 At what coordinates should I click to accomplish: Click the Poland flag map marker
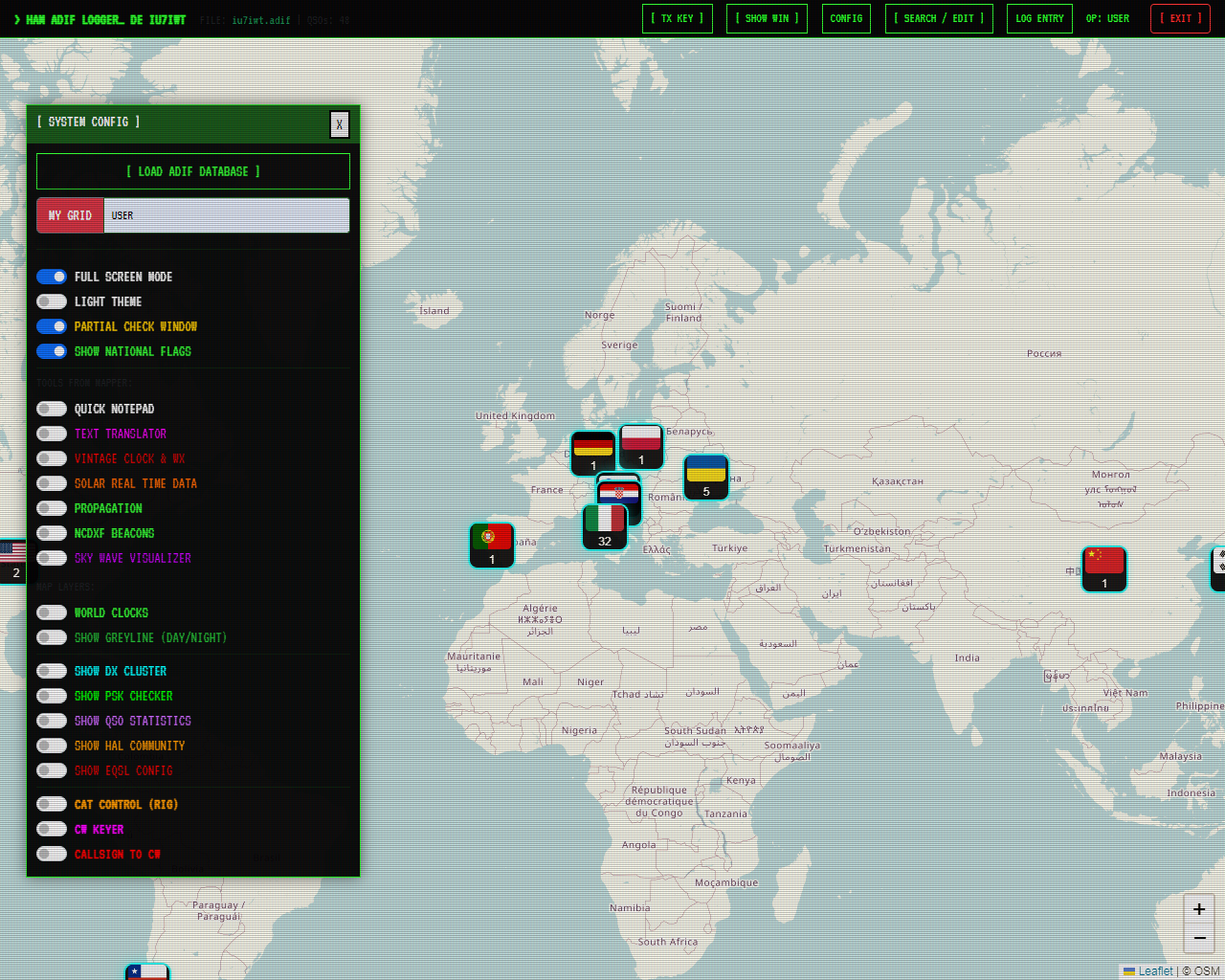pyautogui.click(x=641, y=446)
